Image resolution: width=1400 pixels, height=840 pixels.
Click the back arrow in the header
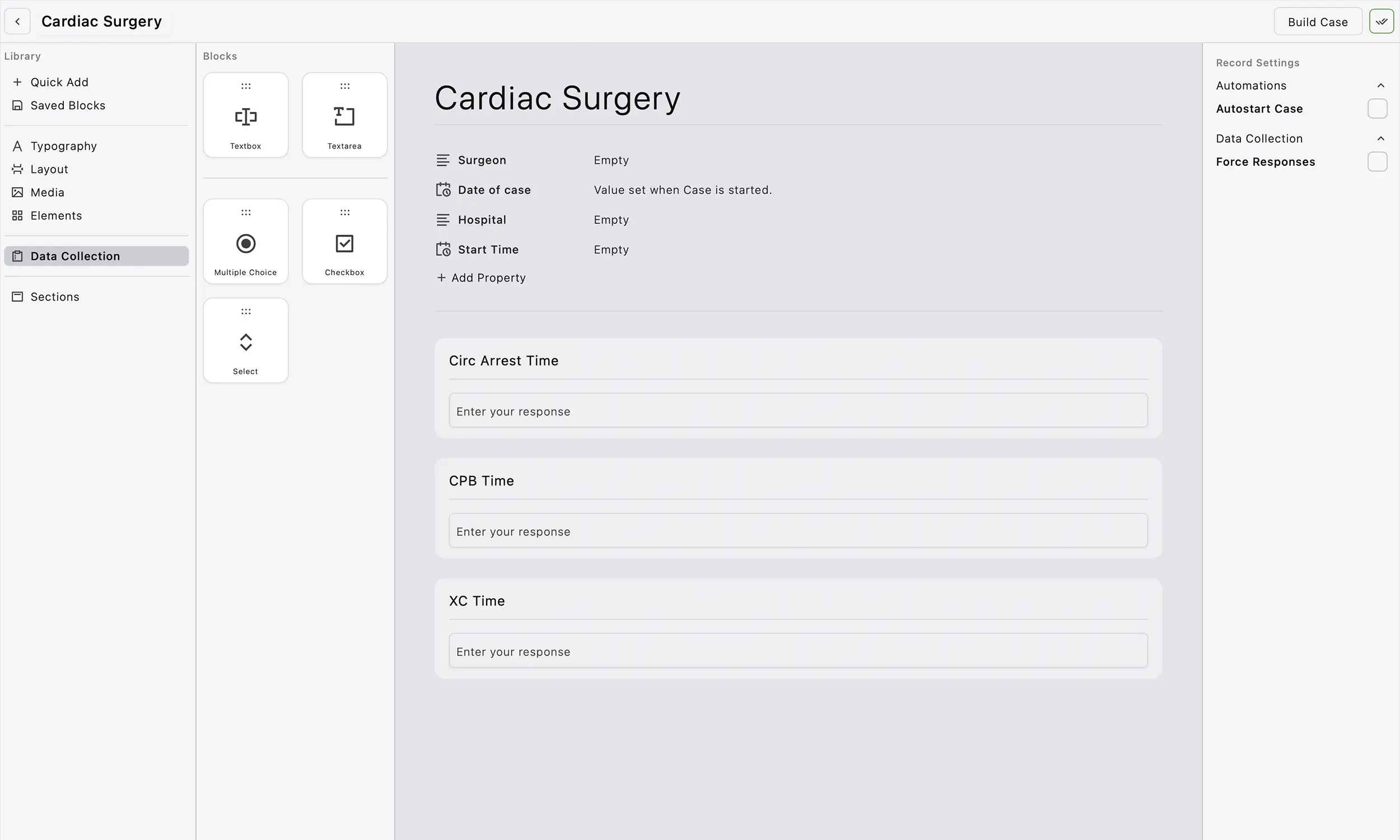click(17, 21)
